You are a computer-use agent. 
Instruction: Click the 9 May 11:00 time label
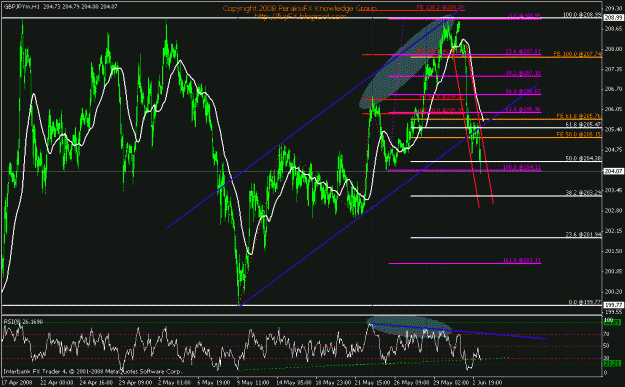point(253,383)
